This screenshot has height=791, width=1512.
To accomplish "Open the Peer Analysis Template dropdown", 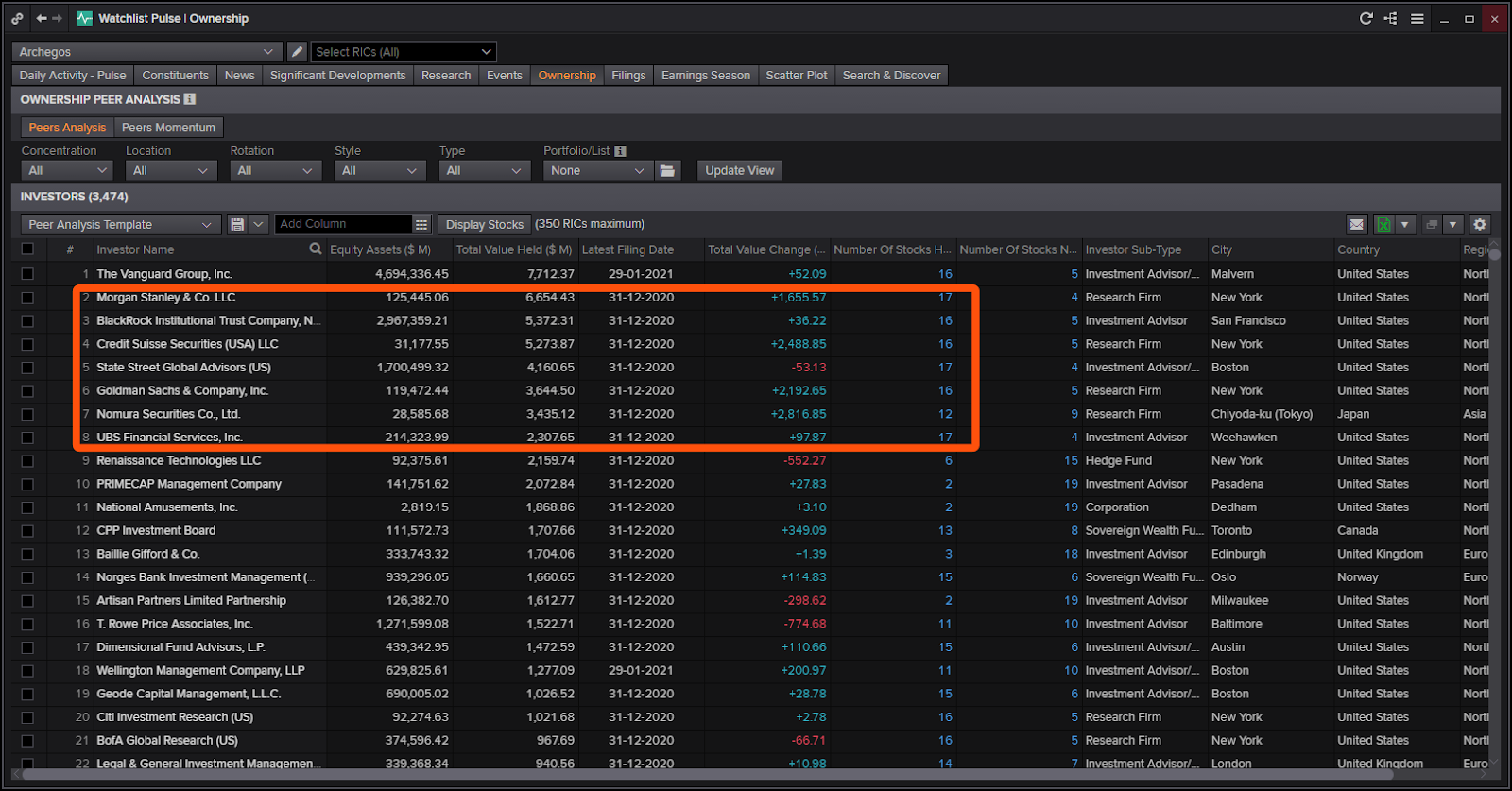I will (121, 224).
